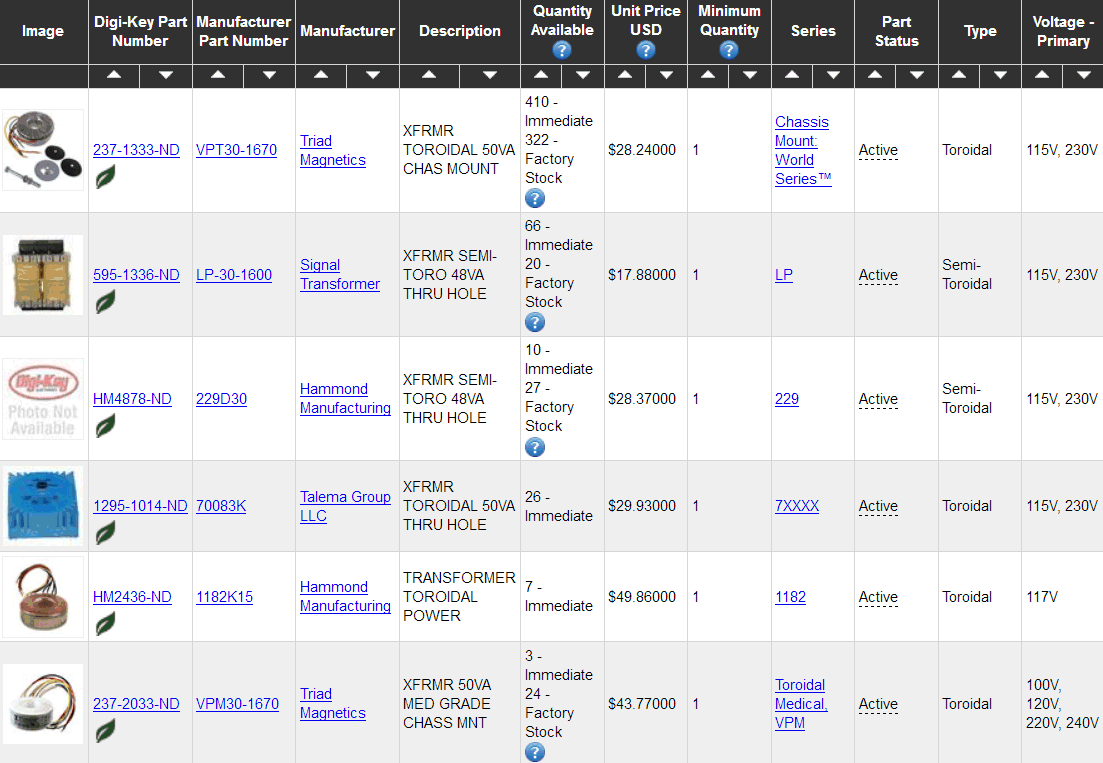Sort Manufacturer column ascending arrow
The height and width of the screenshot is (763, 1103).
pyautogui.click(x=321, y=75)
